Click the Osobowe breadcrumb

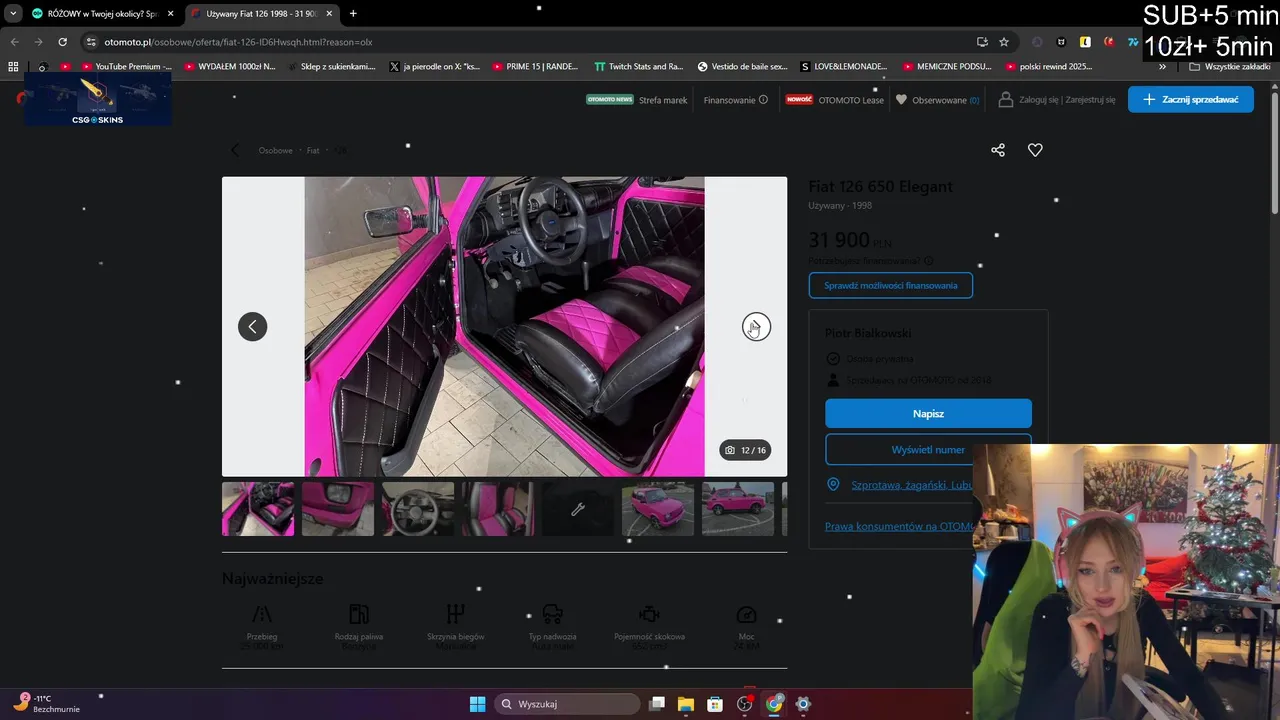pyautogui.click(x=276, y=150)
